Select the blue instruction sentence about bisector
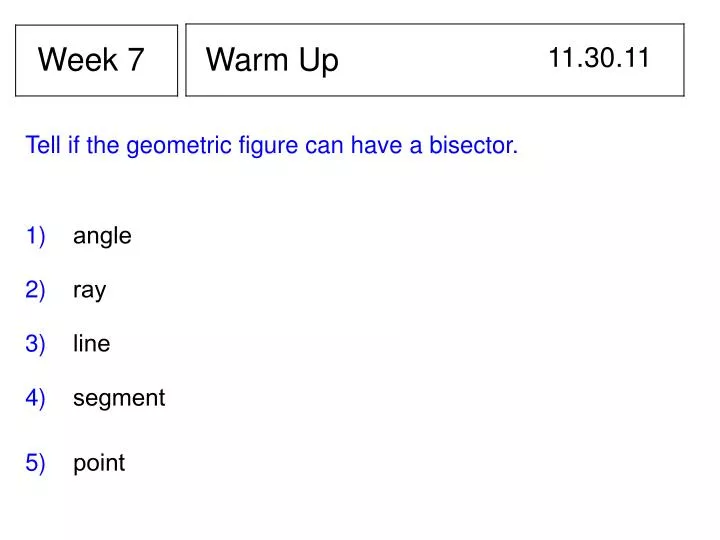This screenshot has height=540, width=720. point(272,146)
